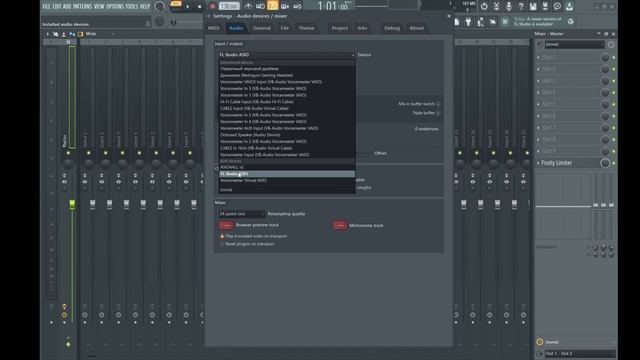
Task: Click the download content library icon
Action: click(x=569, y=6)
